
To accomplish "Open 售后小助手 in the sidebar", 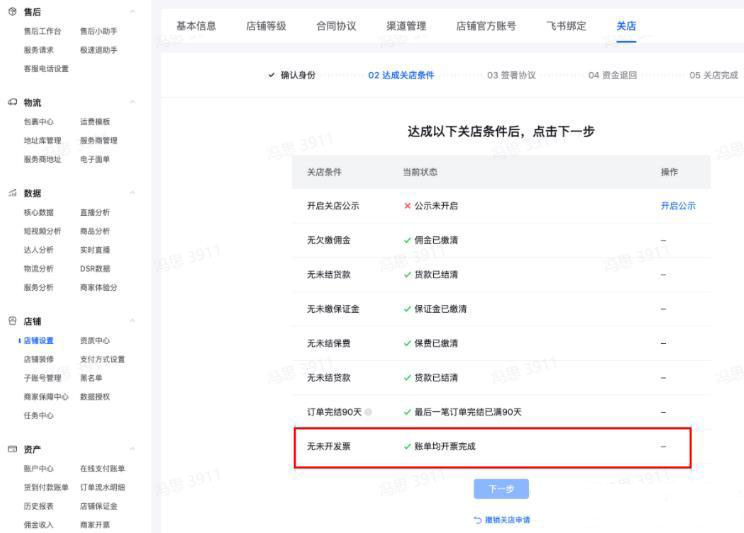I will pos(99,31).
